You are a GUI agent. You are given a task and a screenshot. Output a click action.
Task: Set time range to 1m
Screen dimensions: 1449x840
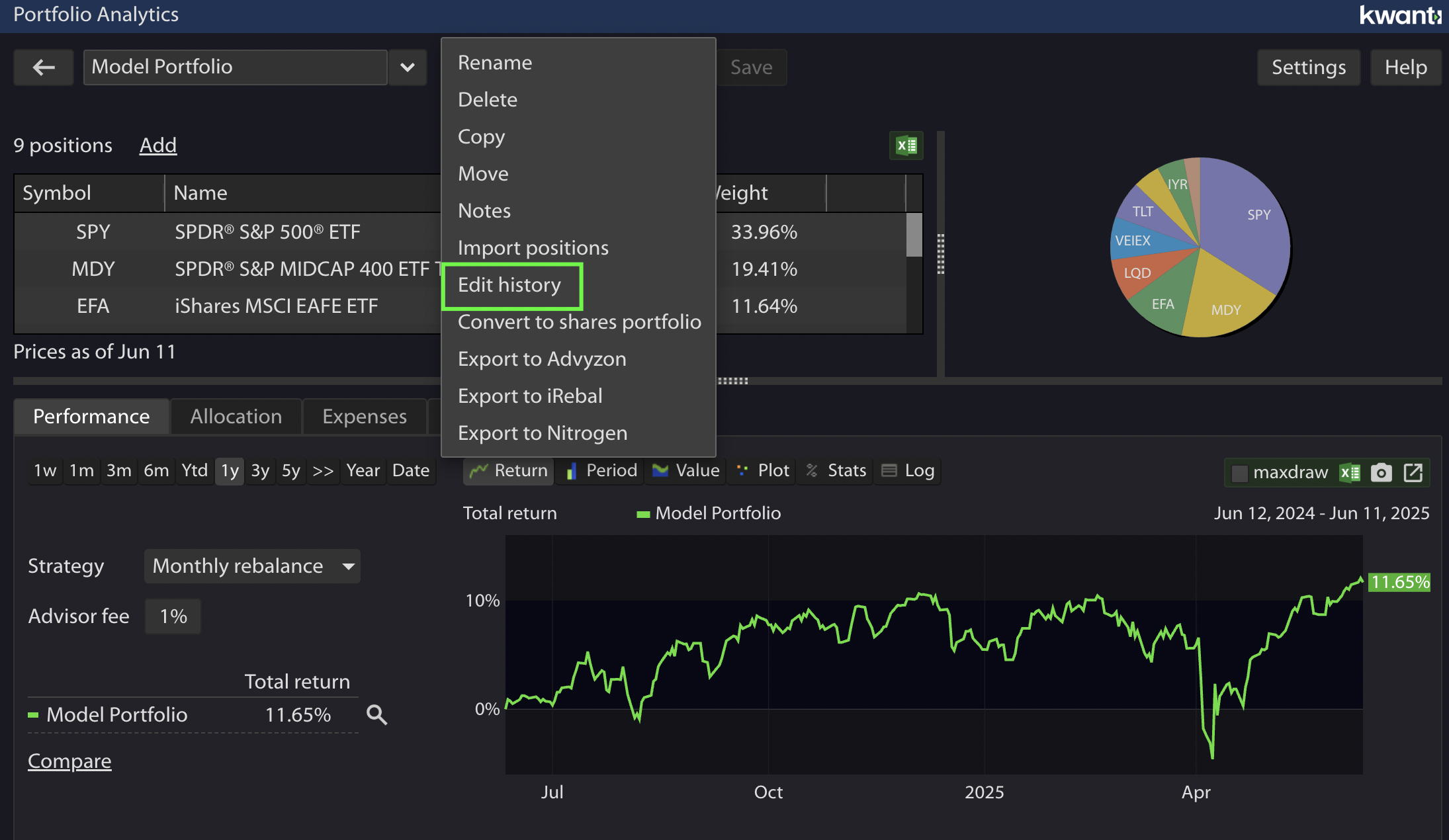coord(82,470)
